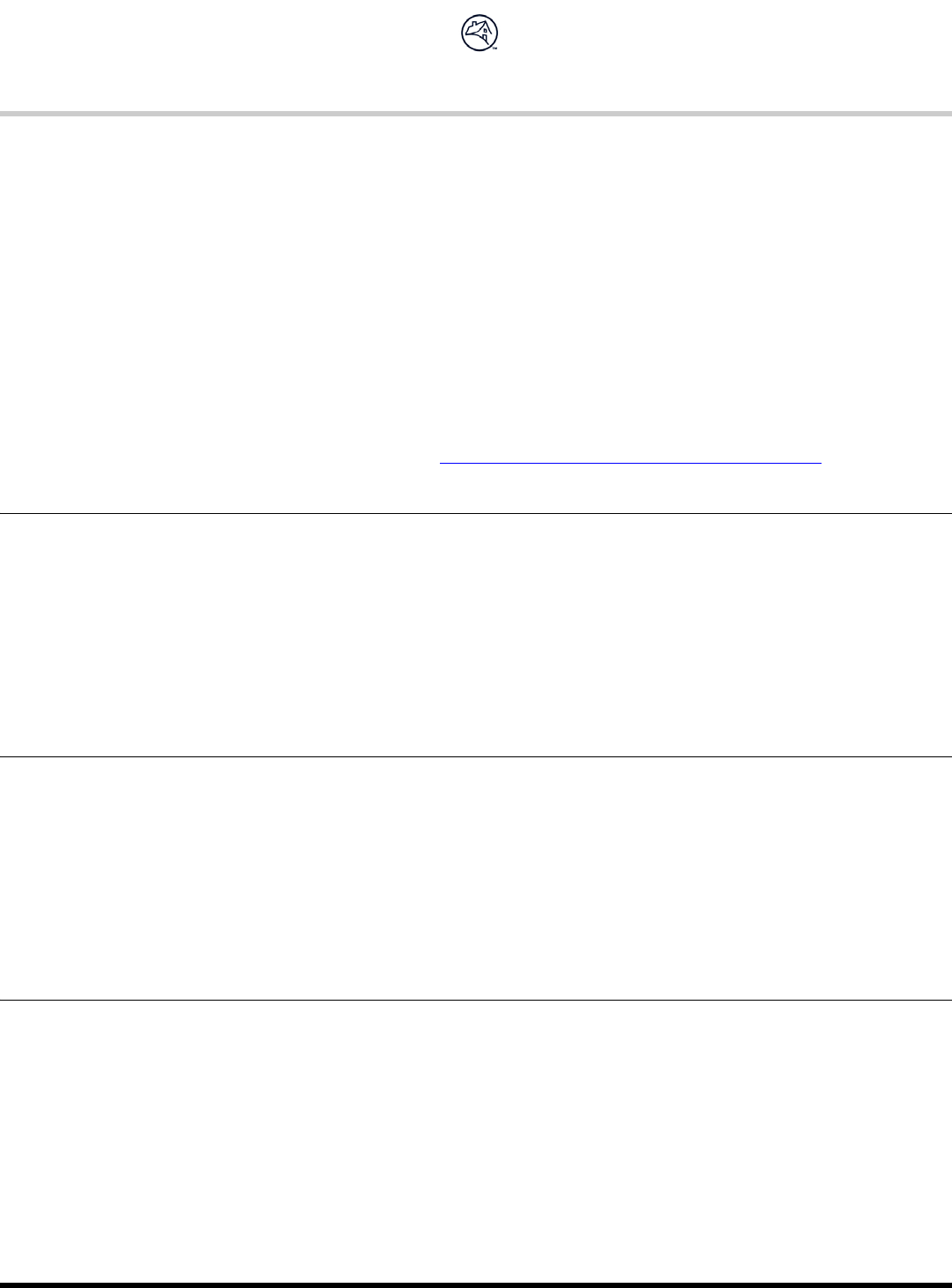The height and width of the screenshot is (1288, 952).
Task: Click the TM mark beside the house logo
Action: tap(495, 49)
